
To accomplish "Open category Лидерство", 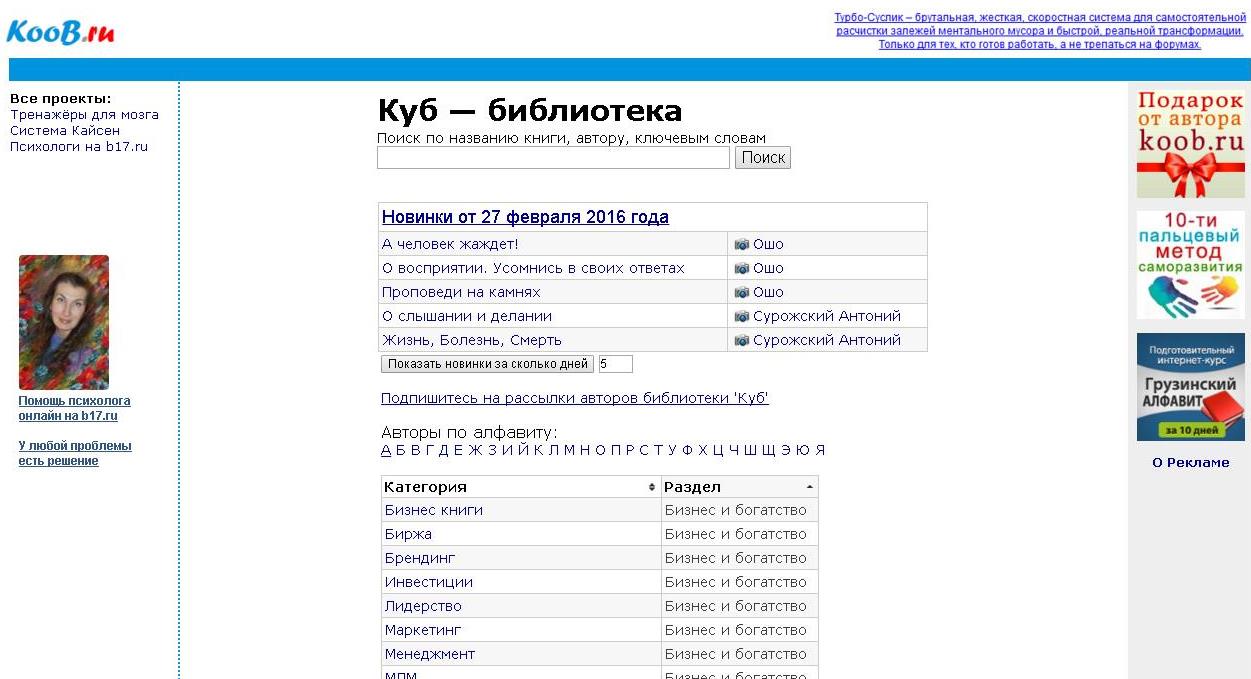I will point(423,606).
